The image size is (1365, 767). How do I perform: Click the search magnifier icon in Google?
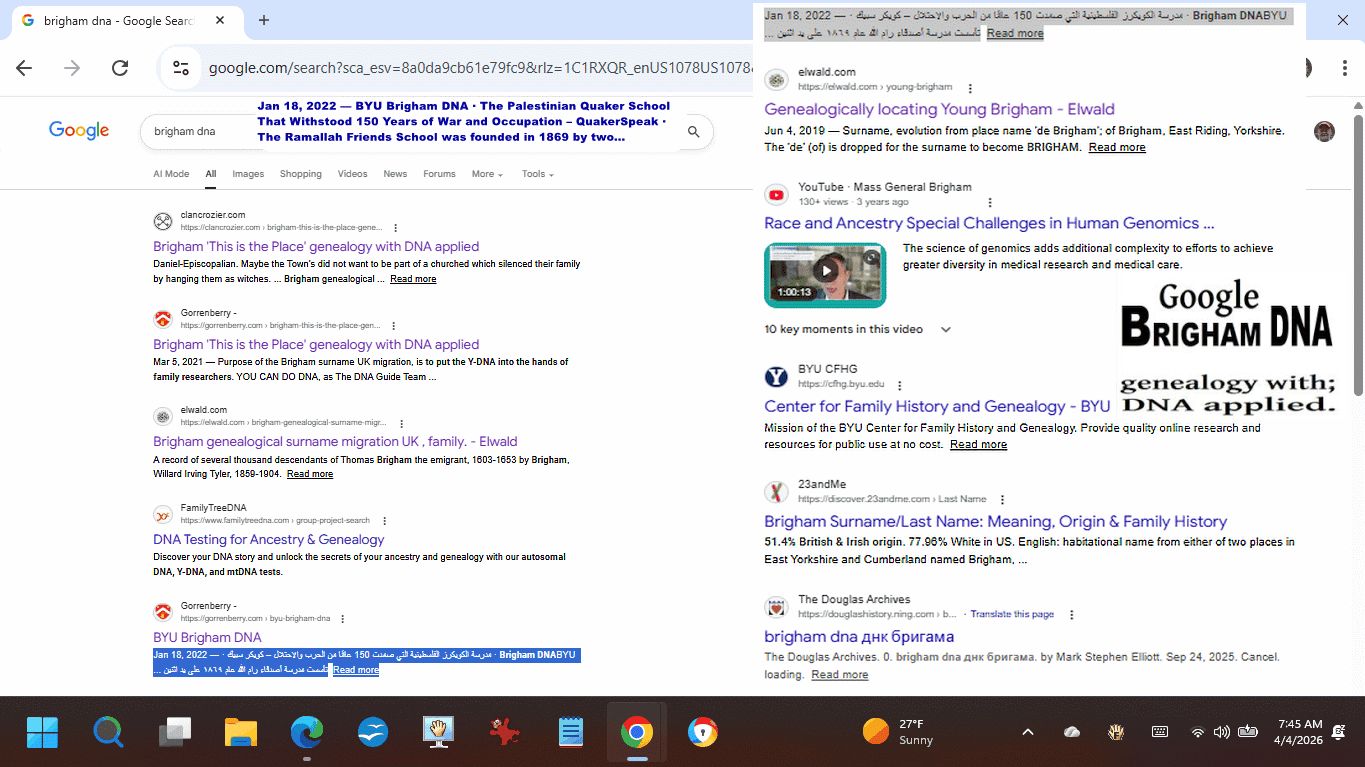click(693, 131)
